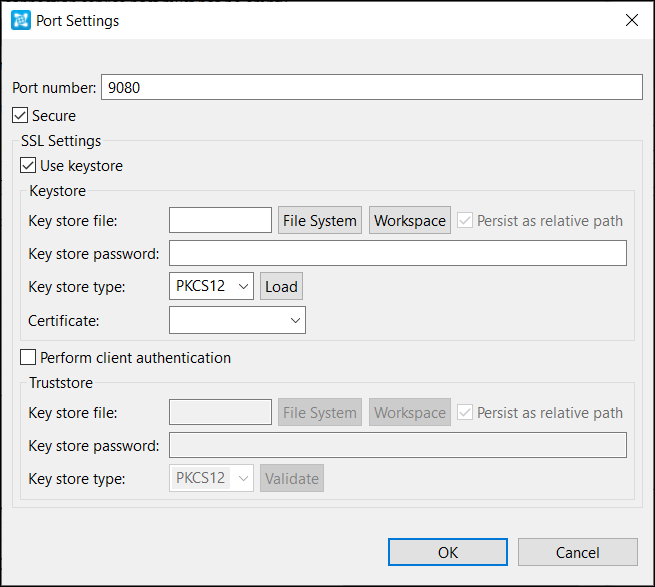655x587 pixels.
Task: Click the Load button
Action: pos(281,286)
